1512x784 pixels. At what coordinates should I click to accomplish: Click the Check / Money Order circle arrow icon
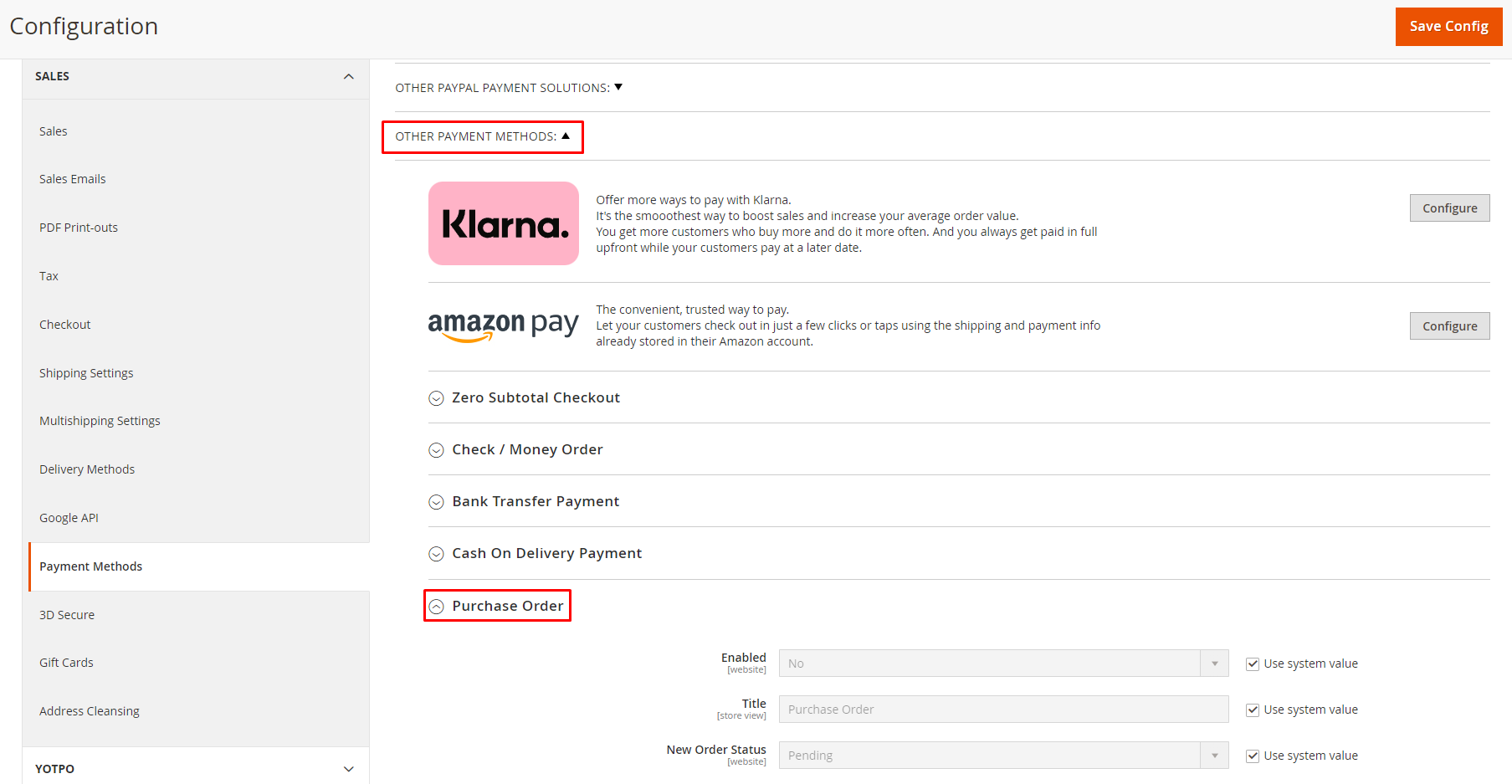[x=436, y=450]
